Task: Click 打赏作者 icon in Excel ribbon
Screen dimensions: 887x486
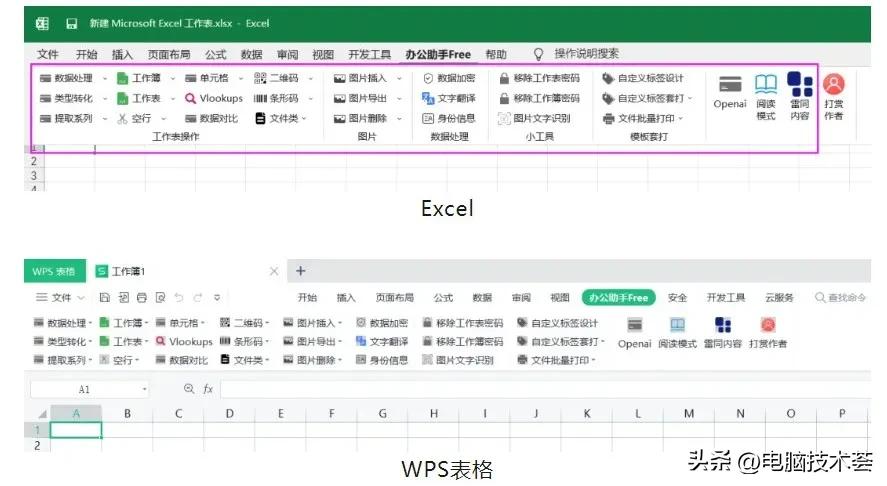Action: click(834, 97)
